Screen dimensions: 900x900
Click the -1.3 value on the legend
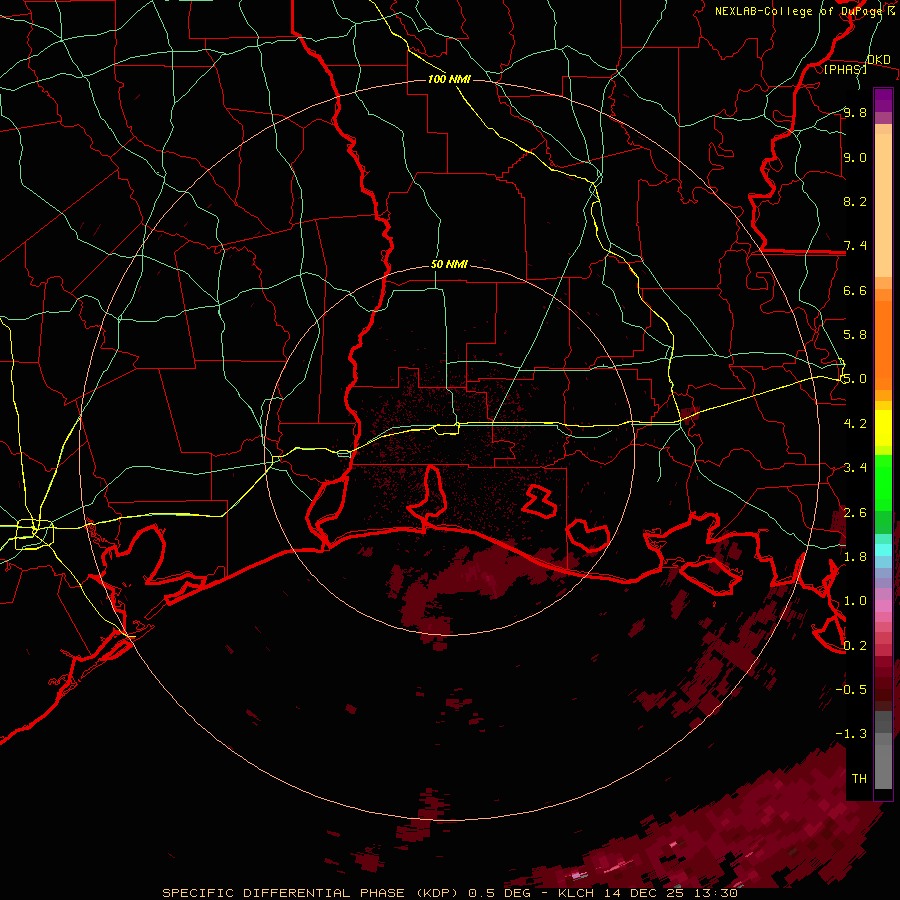(x=851, y=734)
